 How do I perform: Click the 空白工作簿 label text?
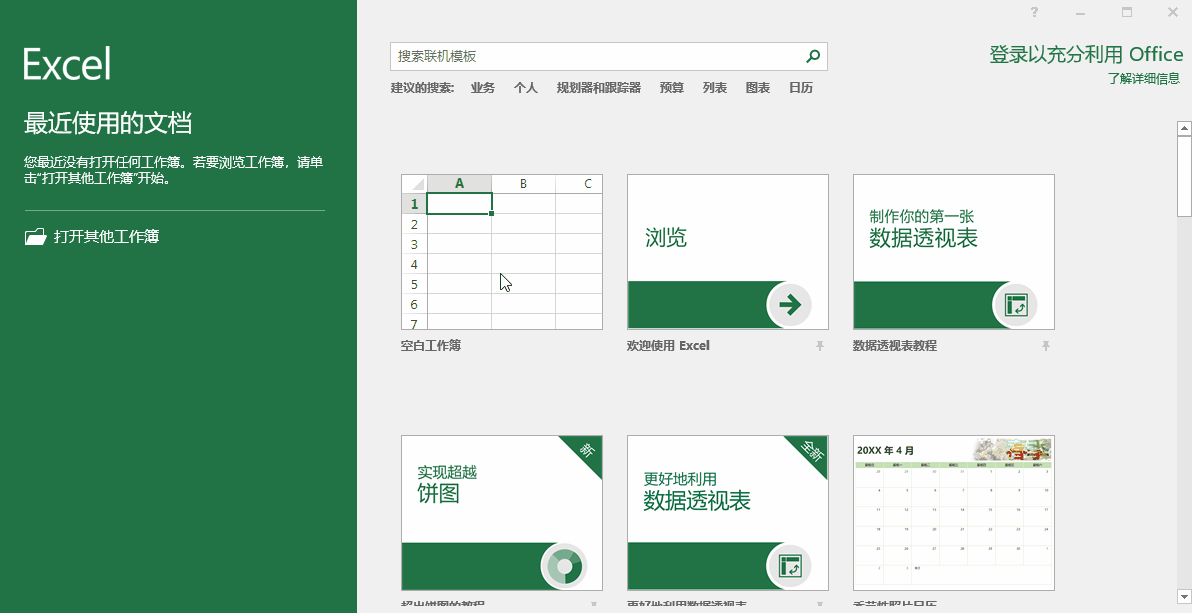[x=431, y=345]
